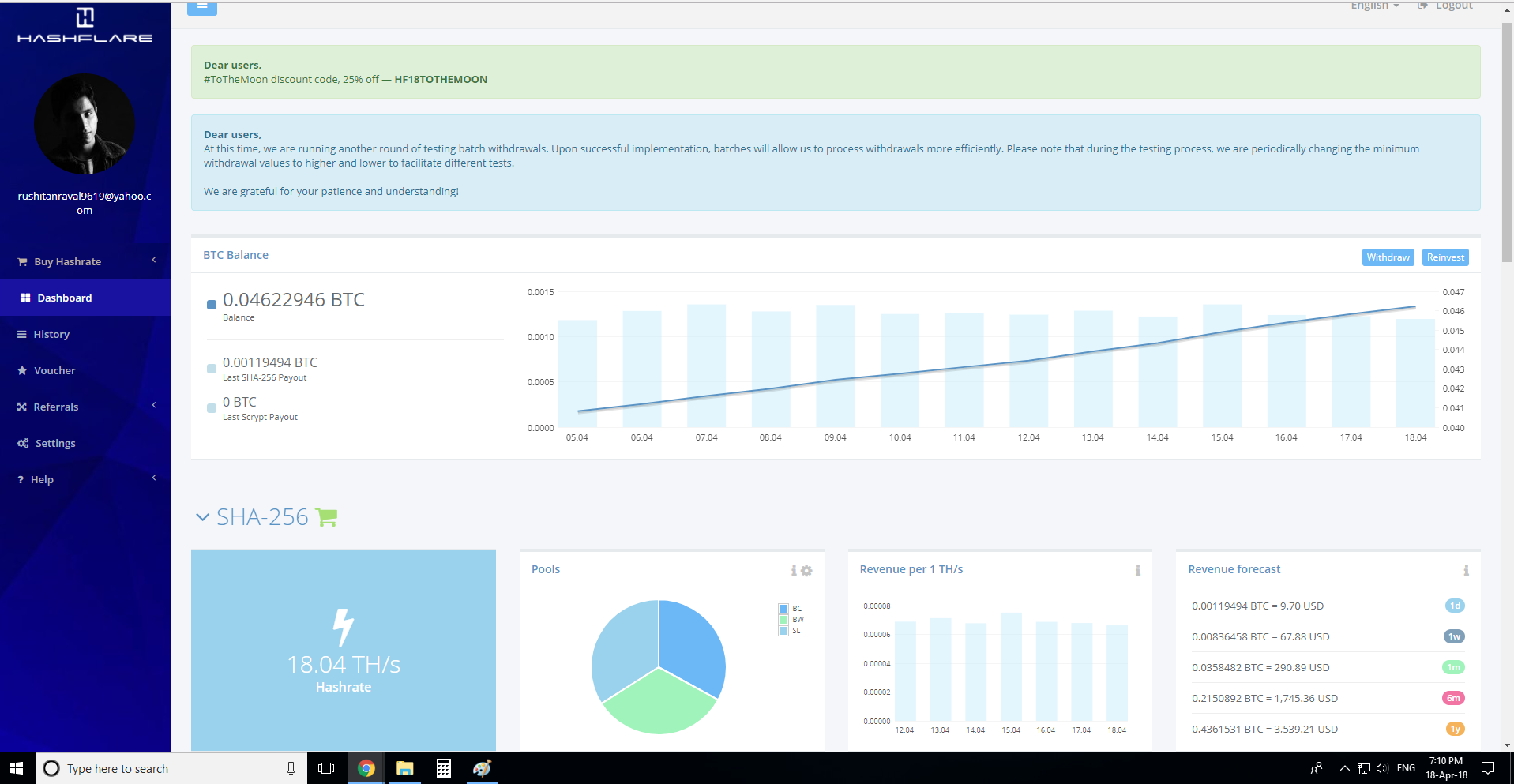Click the Settings gears icon in sidebar
1514x784 pixels.
pyautogui.click(x=23, y=443)
